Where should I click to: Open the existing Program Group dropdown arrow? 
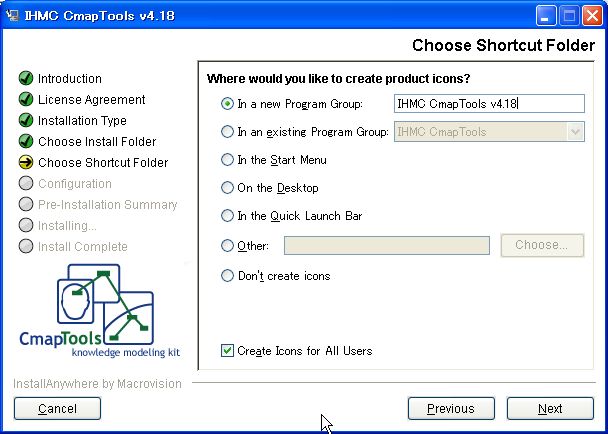[576, 131]
